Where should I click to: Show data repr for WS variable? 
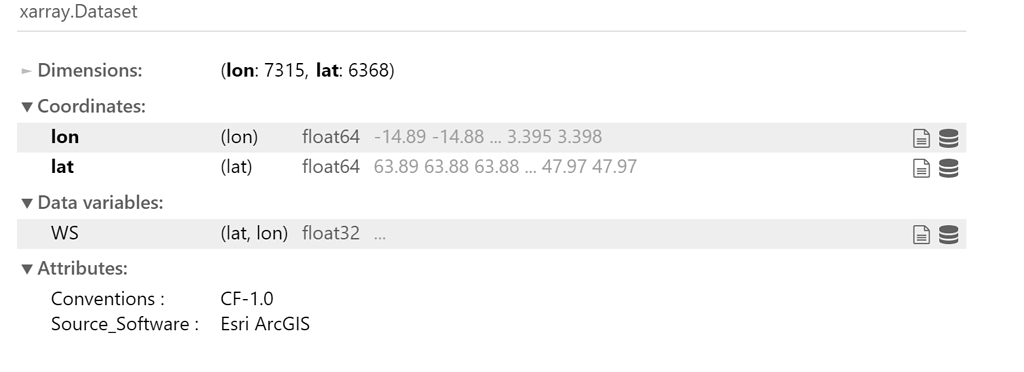pyautogui.click(x=948, y=234)
